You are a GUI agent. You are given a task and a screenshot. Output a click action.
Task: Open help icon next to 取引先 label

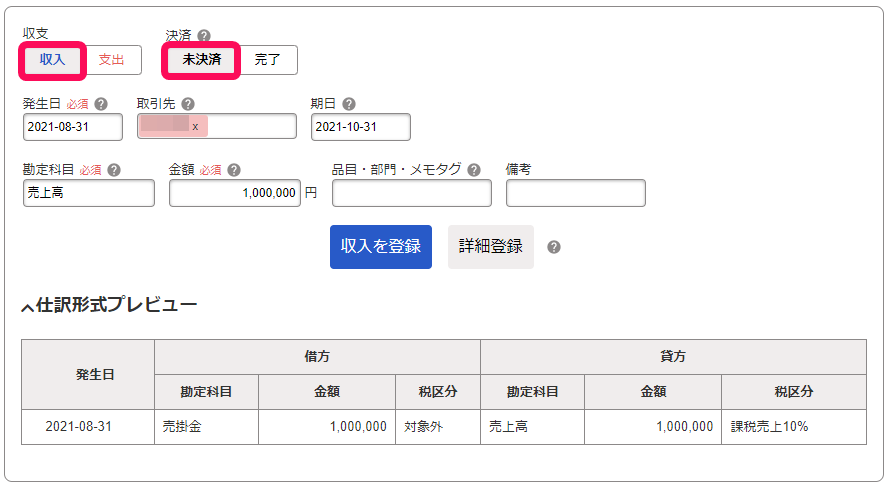[x=188, y=104]
